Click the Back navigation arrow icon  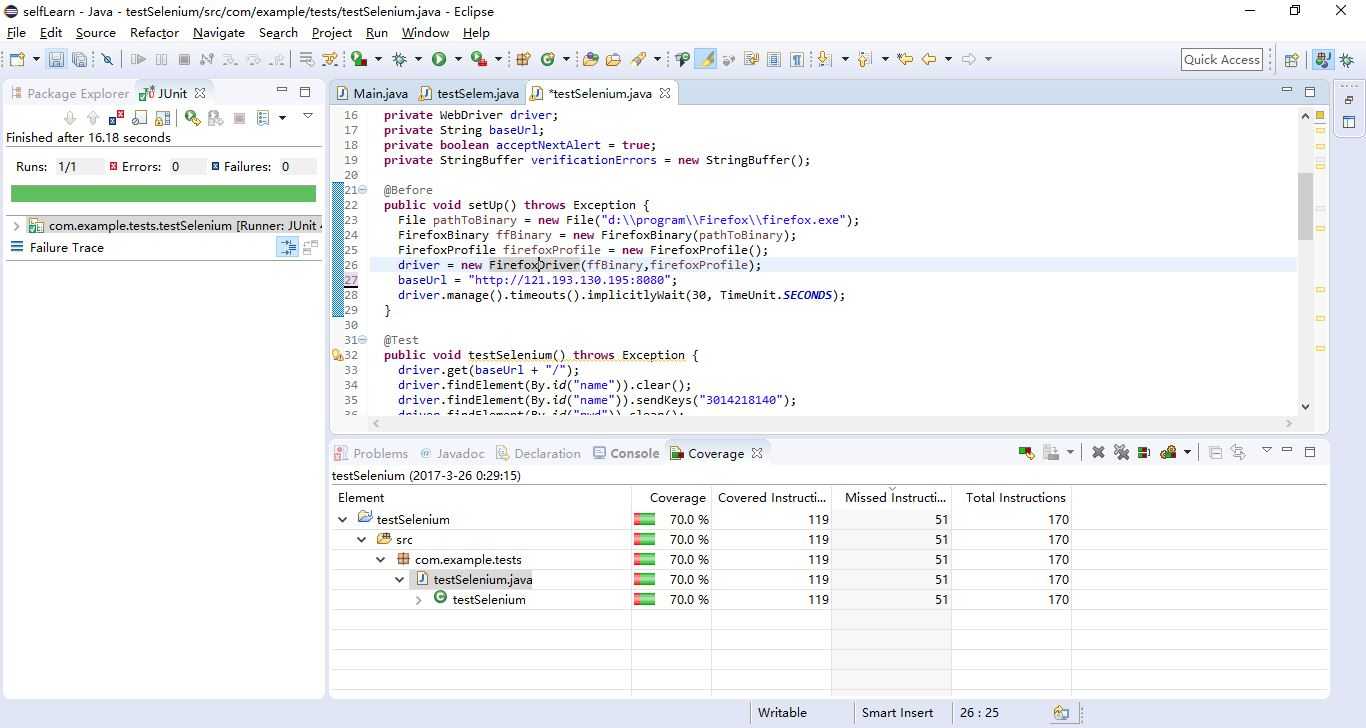[x=929, y=59]
